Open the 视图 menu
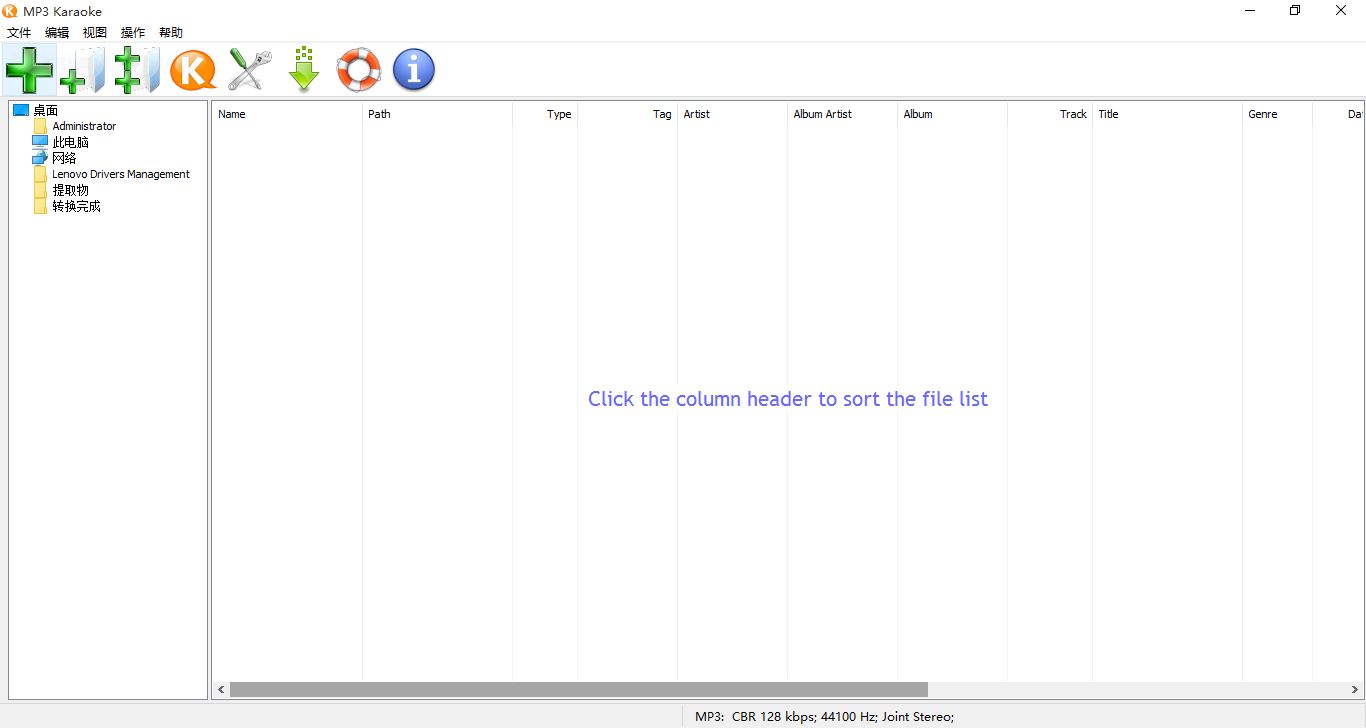 (95, 33)
